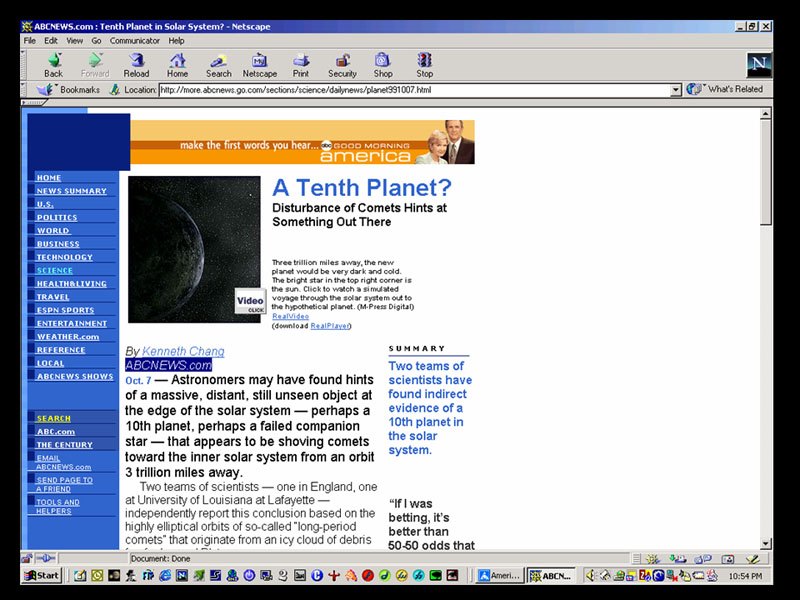Screen dimensions: 800x600
Task: Stop page loading with Stop button
Action: point(424,65)
